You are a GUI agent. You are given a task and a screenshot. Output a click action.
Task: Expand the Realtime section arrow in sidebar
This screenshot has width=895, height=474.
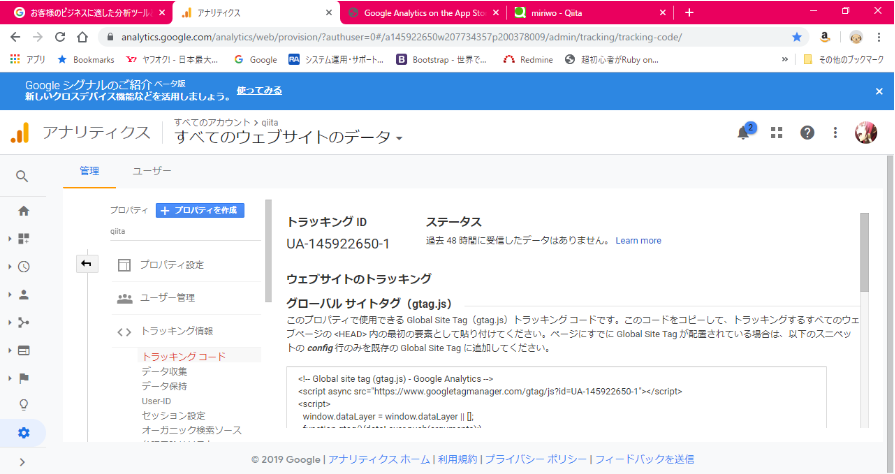(9, 267)
